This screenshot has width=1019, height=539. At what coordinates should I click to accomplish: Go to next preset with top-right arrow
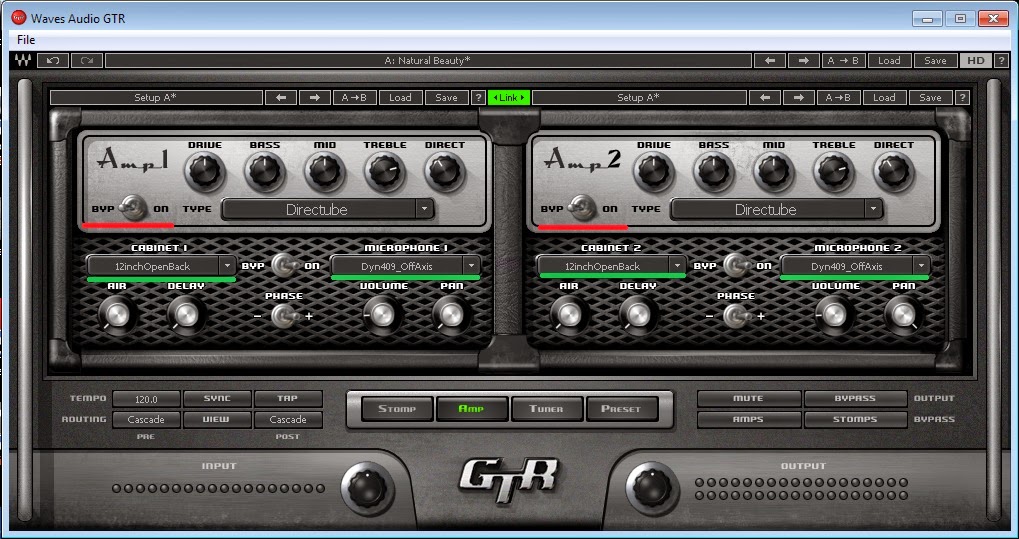point(803,60)
